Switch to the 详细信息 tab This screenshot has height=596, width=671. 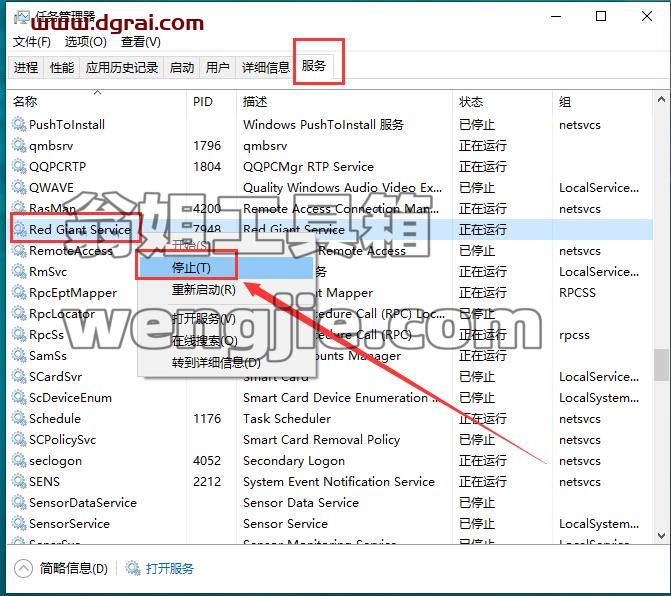coord(266,68)
